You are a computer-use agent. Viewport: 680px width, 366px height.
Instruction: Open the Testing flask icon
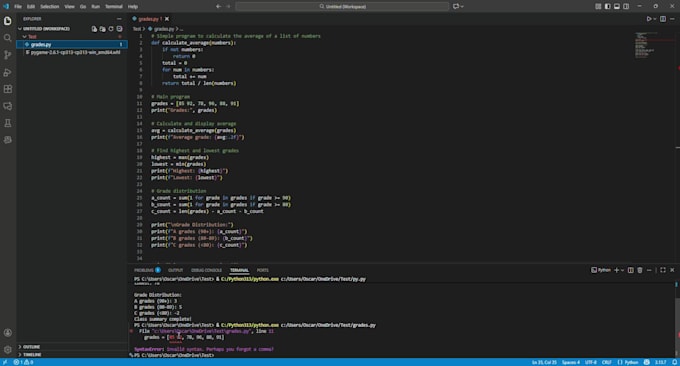8,123
